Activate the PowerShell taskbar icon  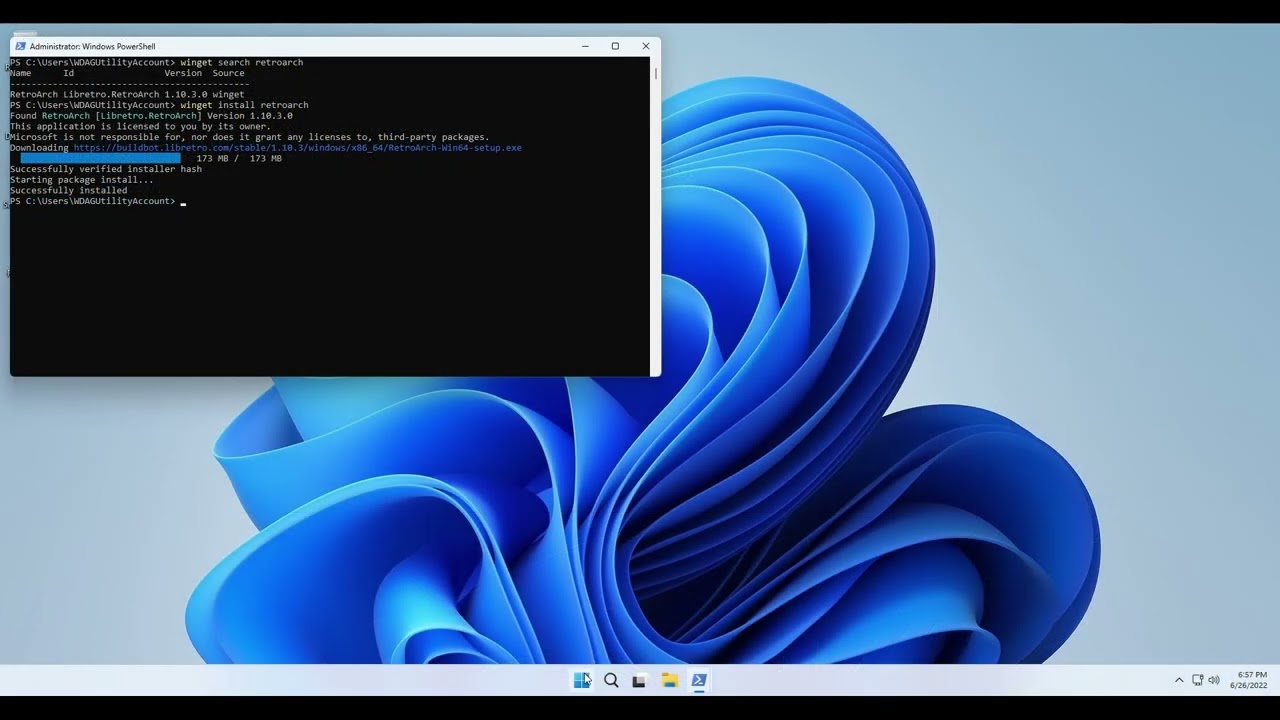(x=699, y=680)
